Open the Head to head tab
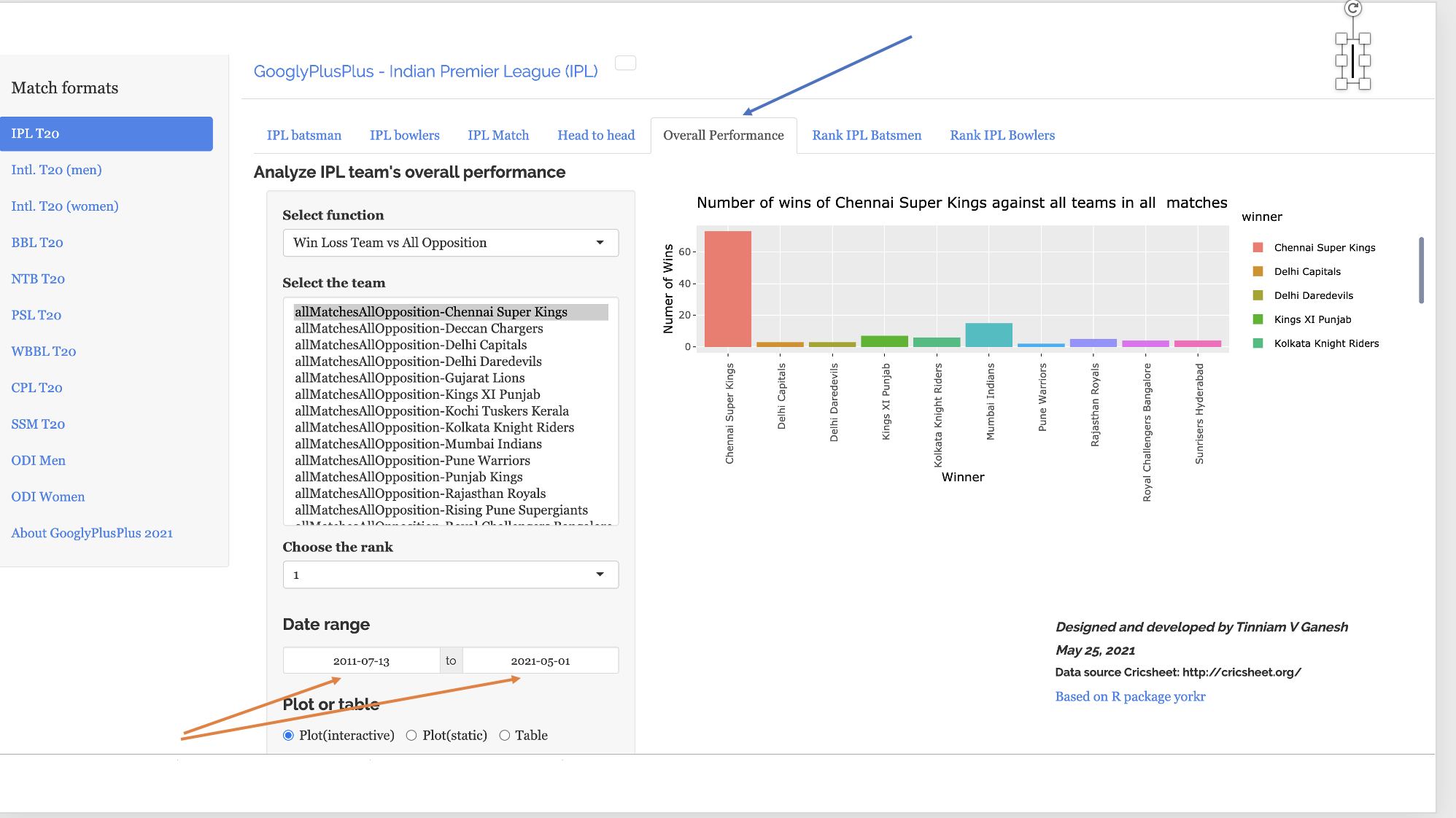Screen dimensions: 1456x818 coord(595,136)
